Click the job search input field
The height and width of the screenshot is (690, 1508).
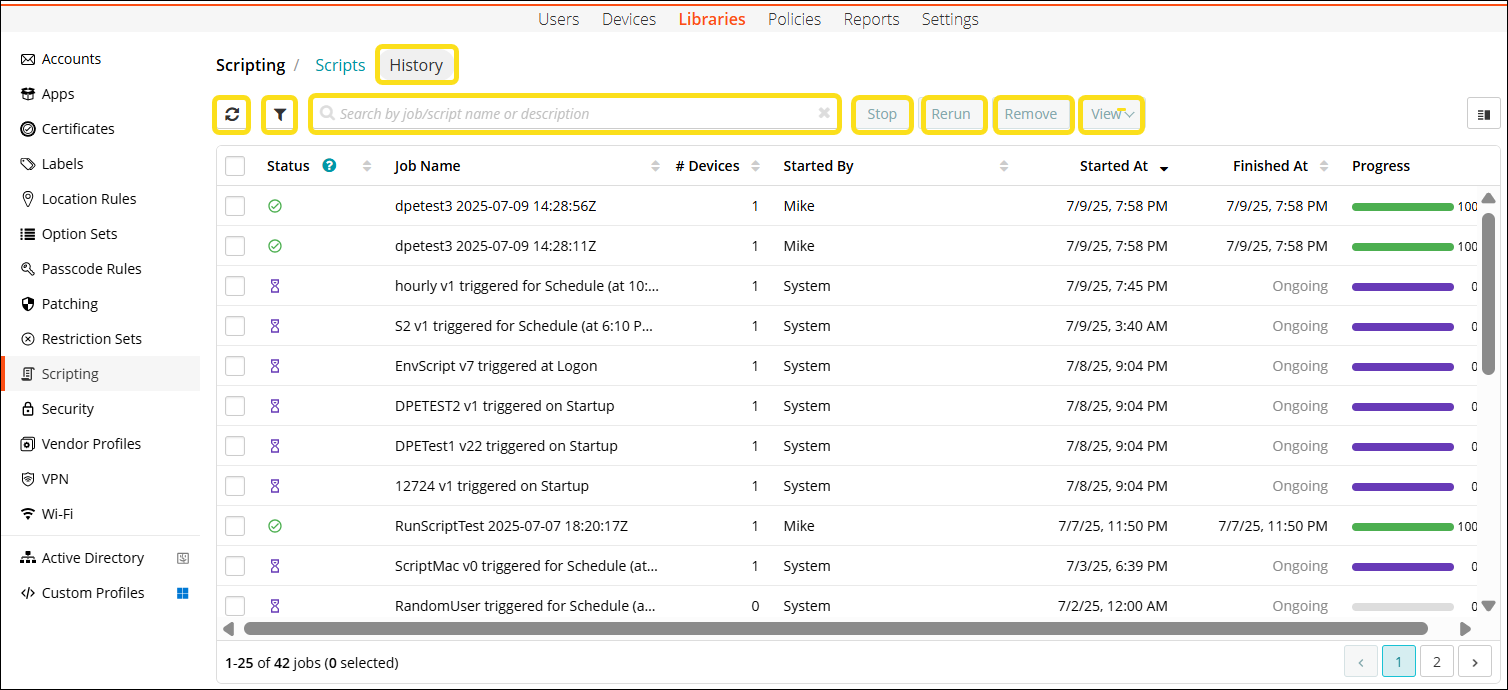tap(570, 114)
